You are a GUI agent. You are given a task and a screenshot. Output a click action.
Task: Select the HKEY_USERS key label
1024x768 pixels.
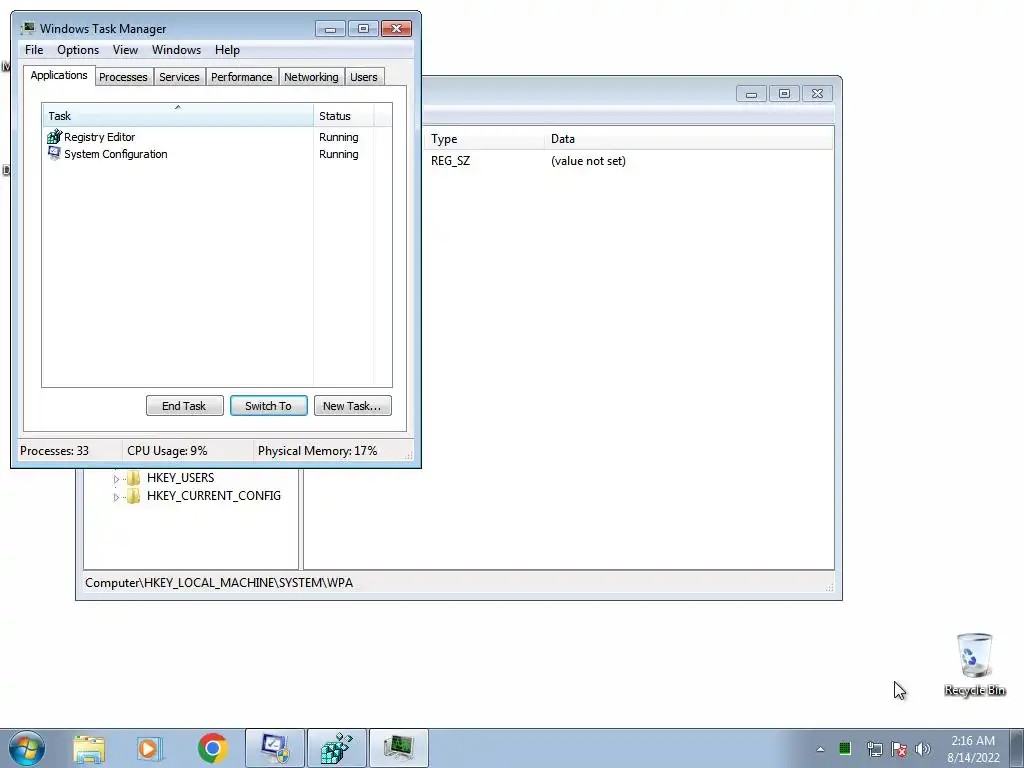coord(180,478)
